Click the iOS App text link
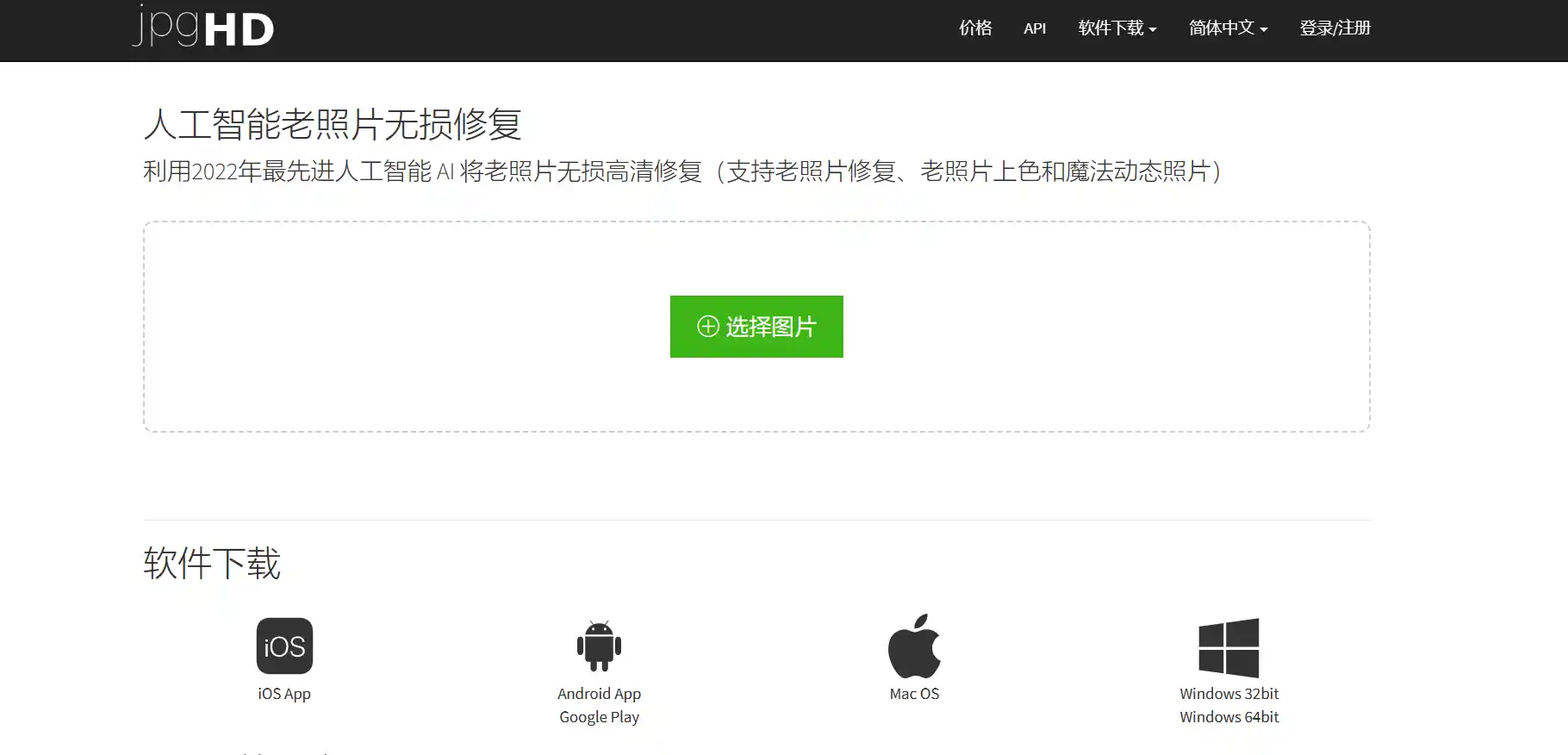Image resolution: width=1568 pixels, height=755 pixels. (284, 694)
